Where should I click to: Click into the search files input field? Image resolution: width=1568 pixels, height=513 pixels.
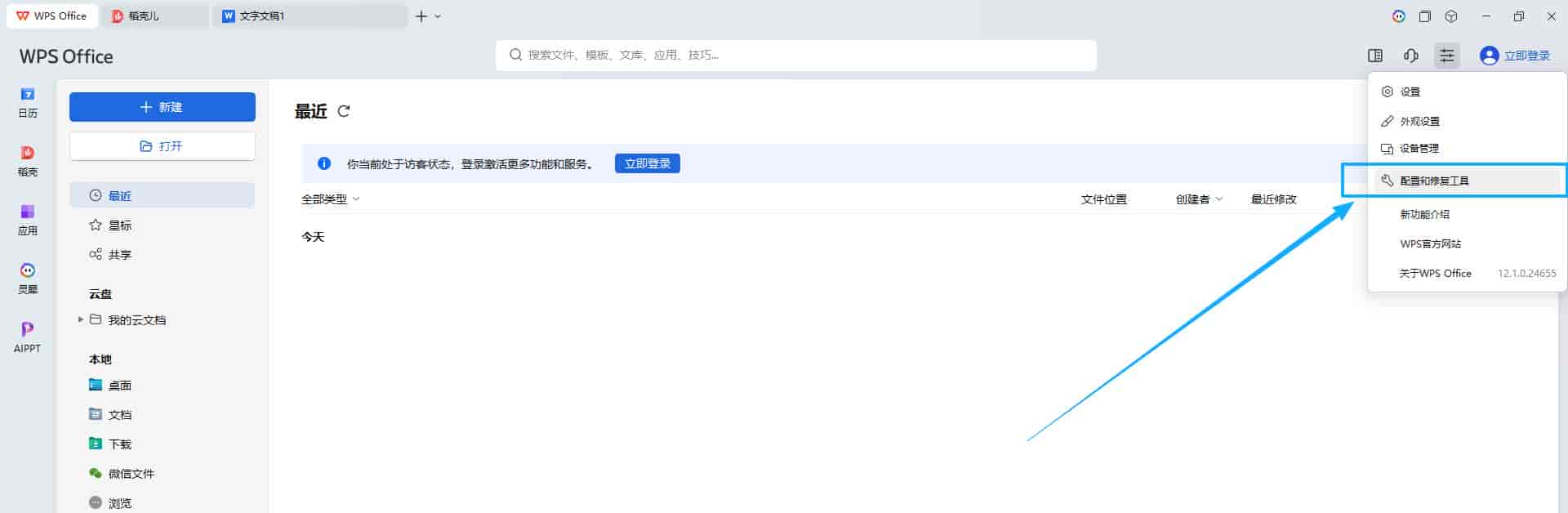pos(795,55)
